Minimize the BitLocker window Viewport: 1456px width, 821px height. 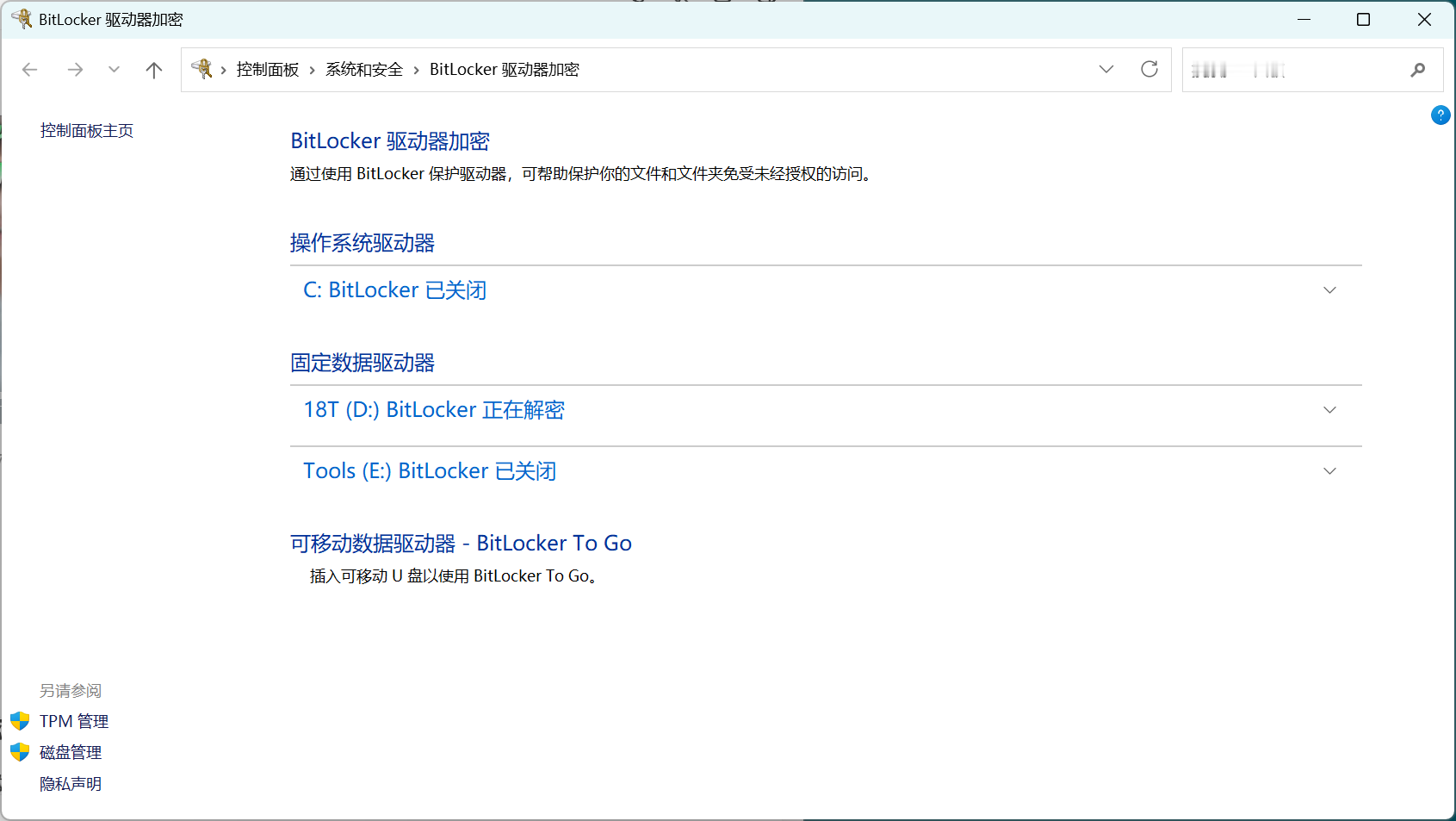1304,19
